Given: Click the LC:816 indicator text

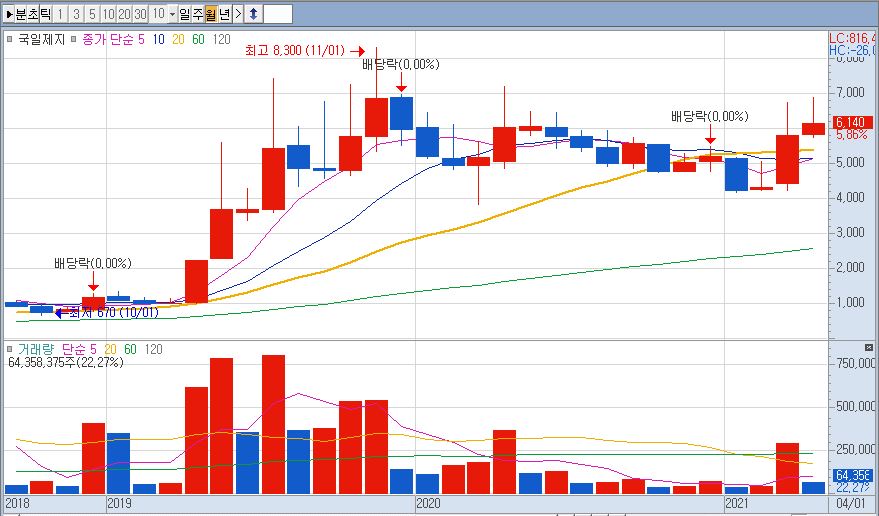Looking at the screenshot, I should [x=852, y=38].
